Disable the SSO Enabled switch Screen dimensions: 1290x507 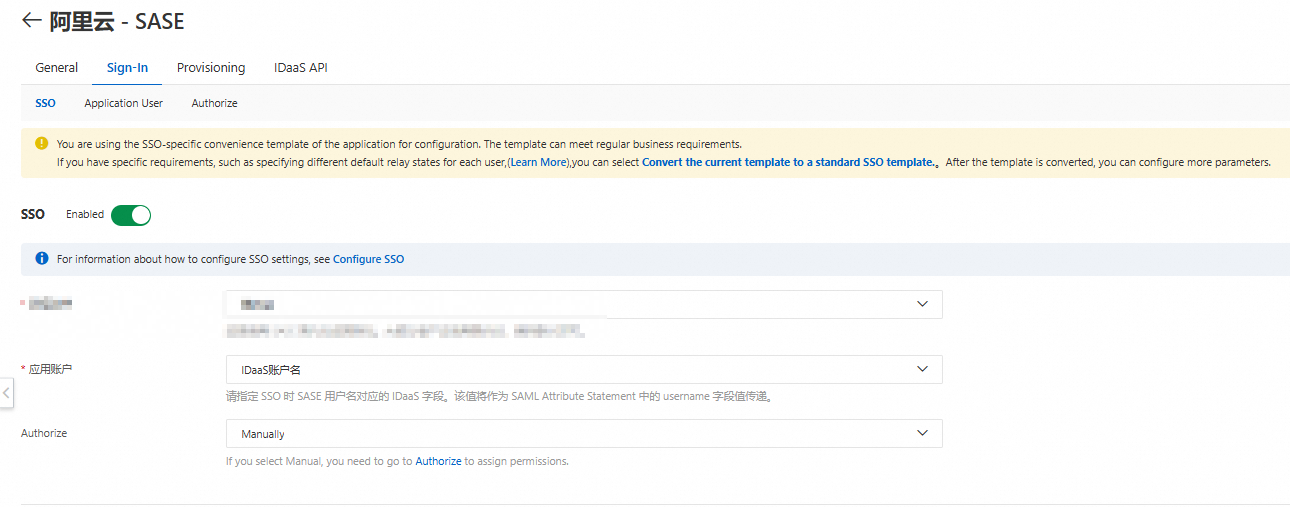(x=131, y=215)
